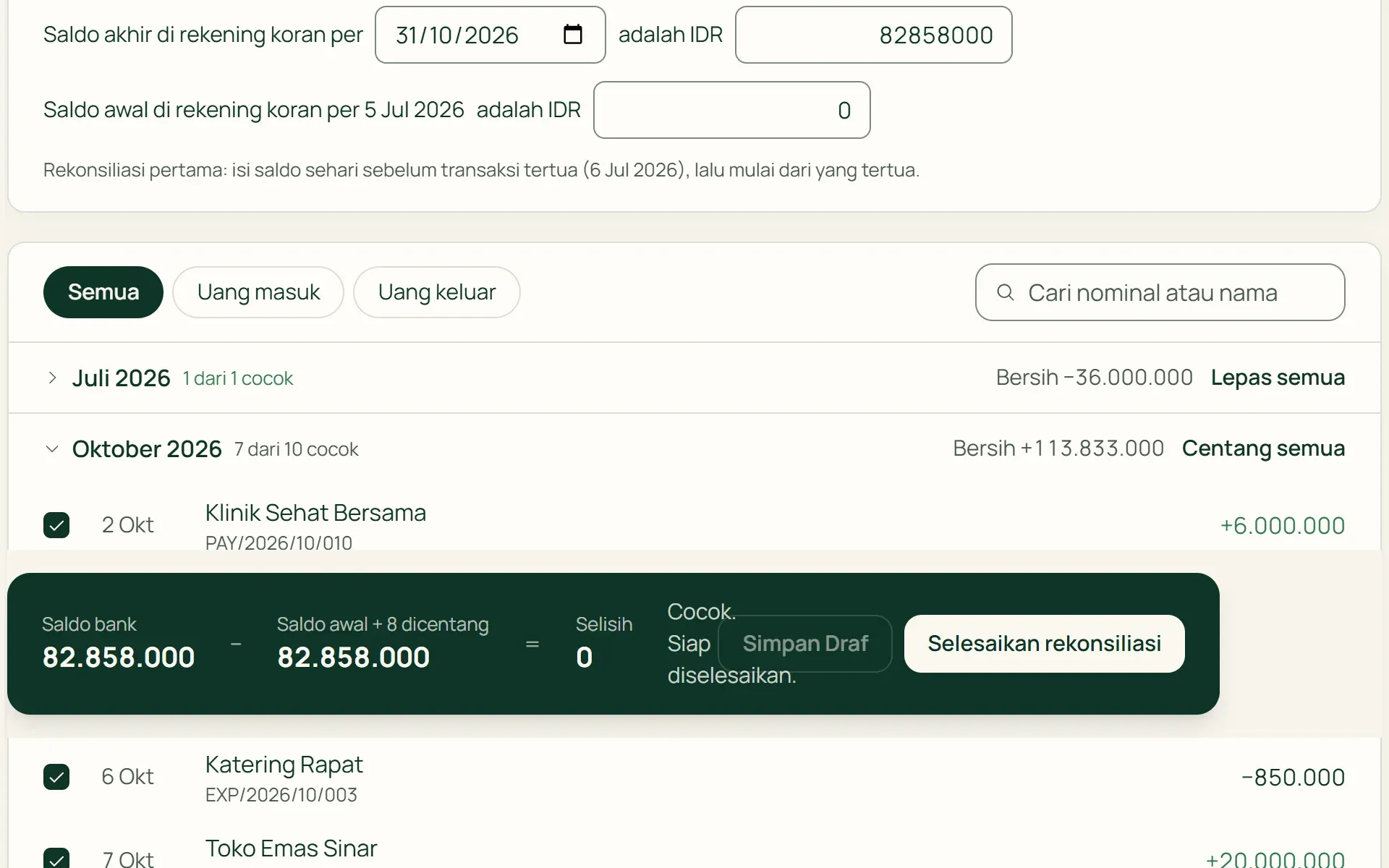Open the calendar picker icon in date field
Viewport: 1389px width, 868px height.
click(x=572, y=35)
